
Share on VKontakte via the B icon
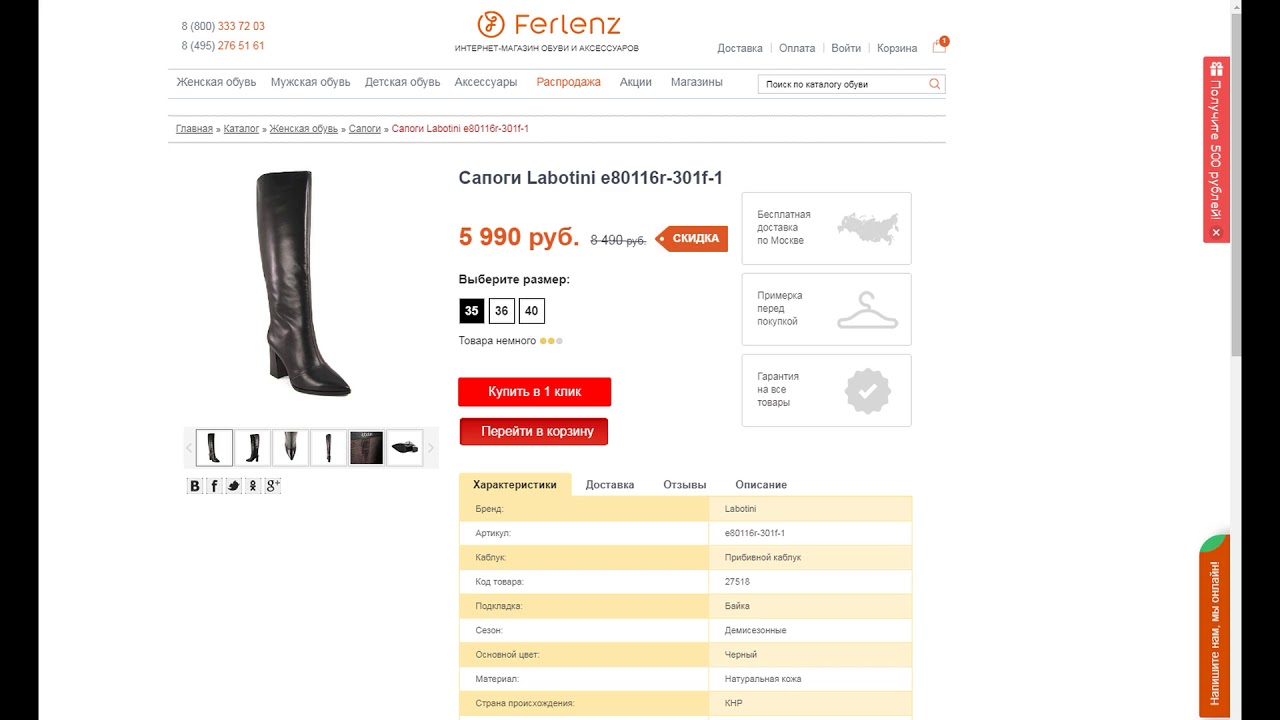click(x=195, y=486)
